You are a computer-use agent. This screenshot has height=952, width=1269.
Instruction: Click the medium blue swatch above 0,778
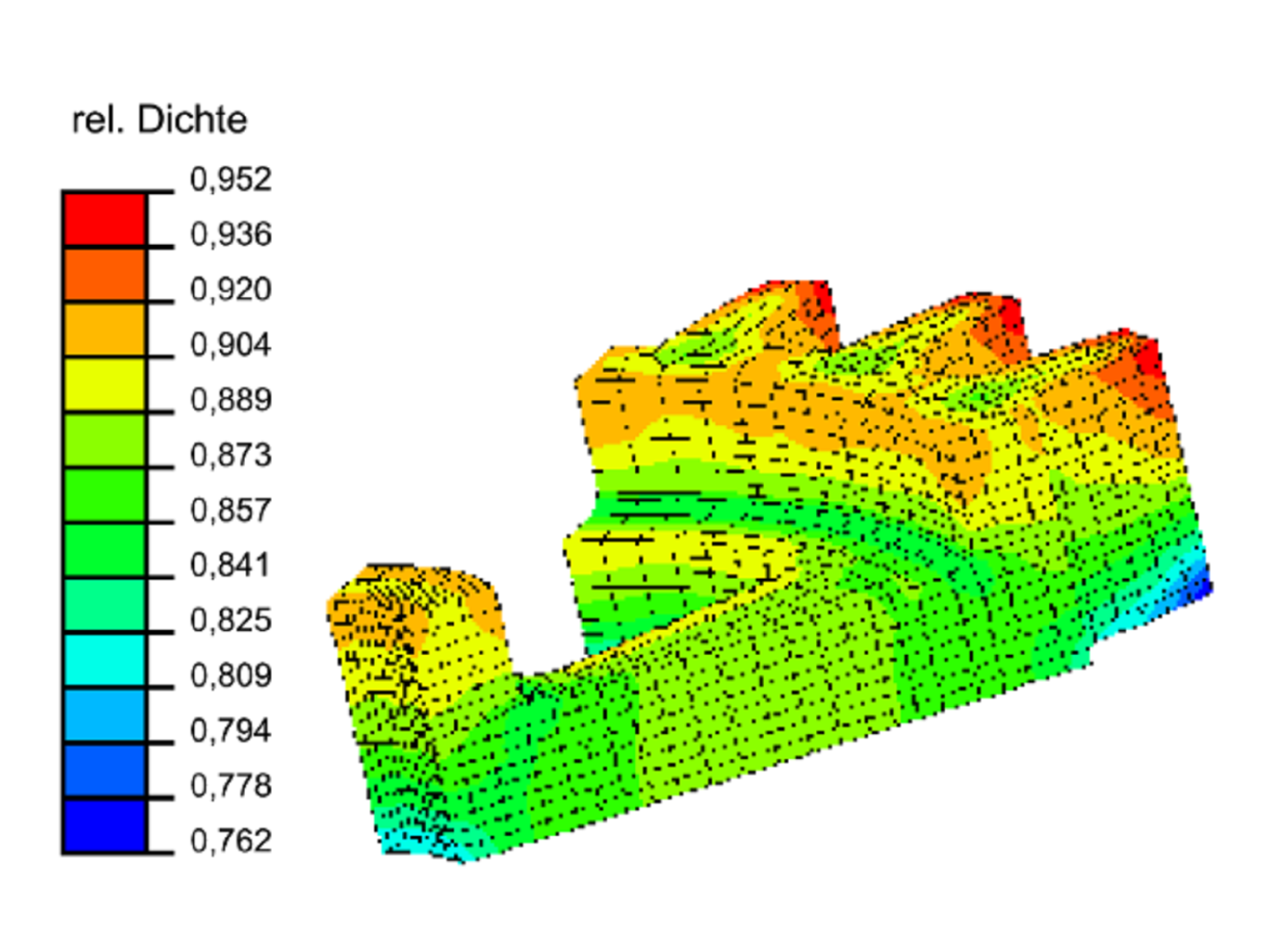(x=104, y=770)
